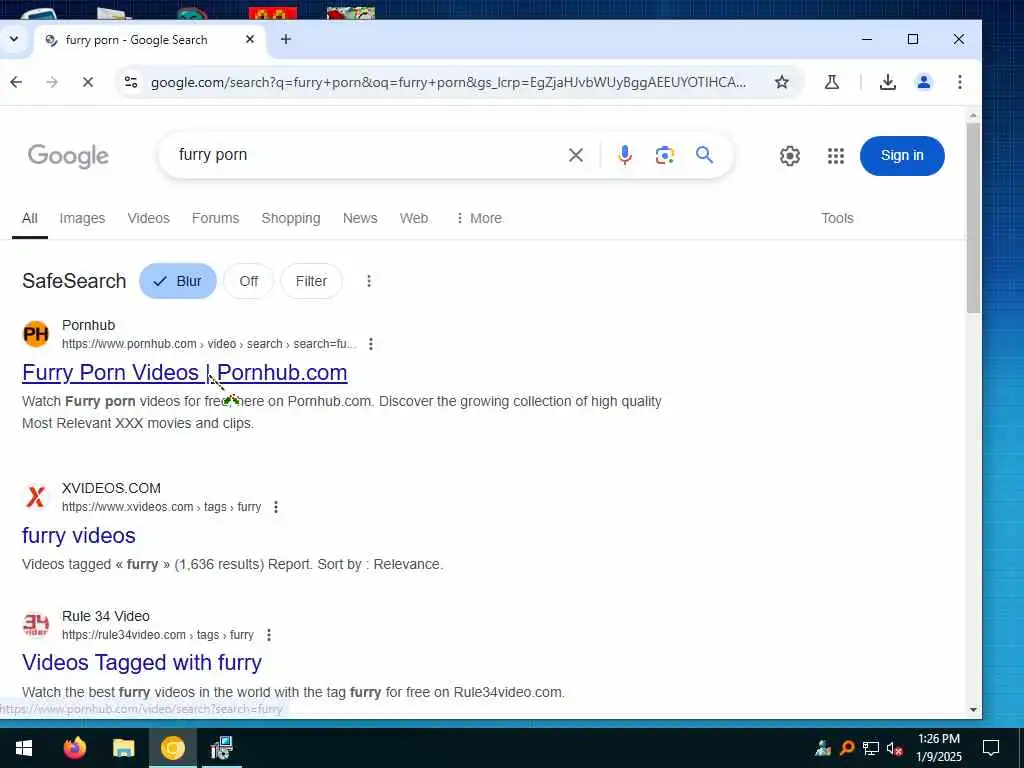
Task: Click the magnifier search button
Action: pyautogui.click(x=704, y=155)
